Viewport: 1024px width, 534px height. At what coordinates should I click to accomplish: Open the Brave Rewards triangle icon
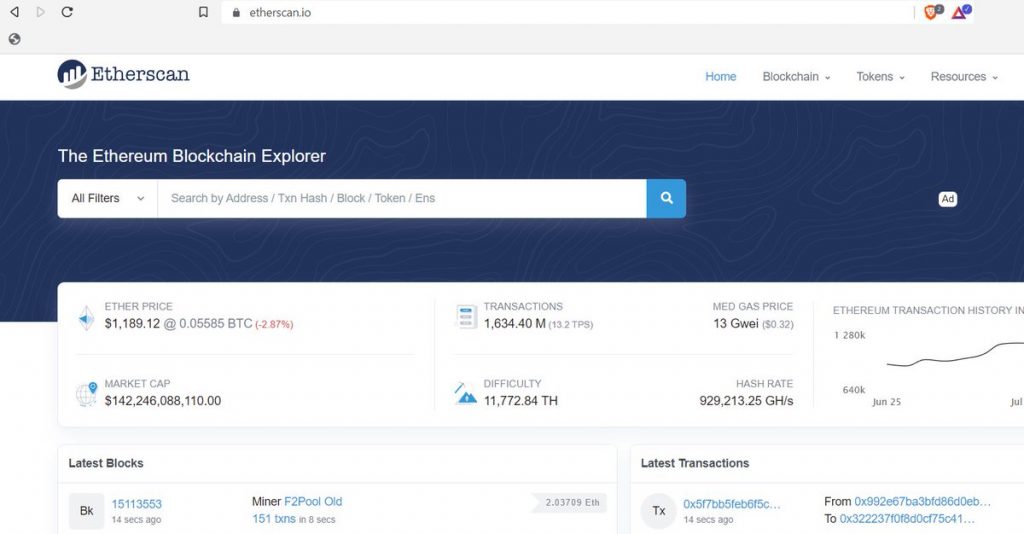coord(961,12)
